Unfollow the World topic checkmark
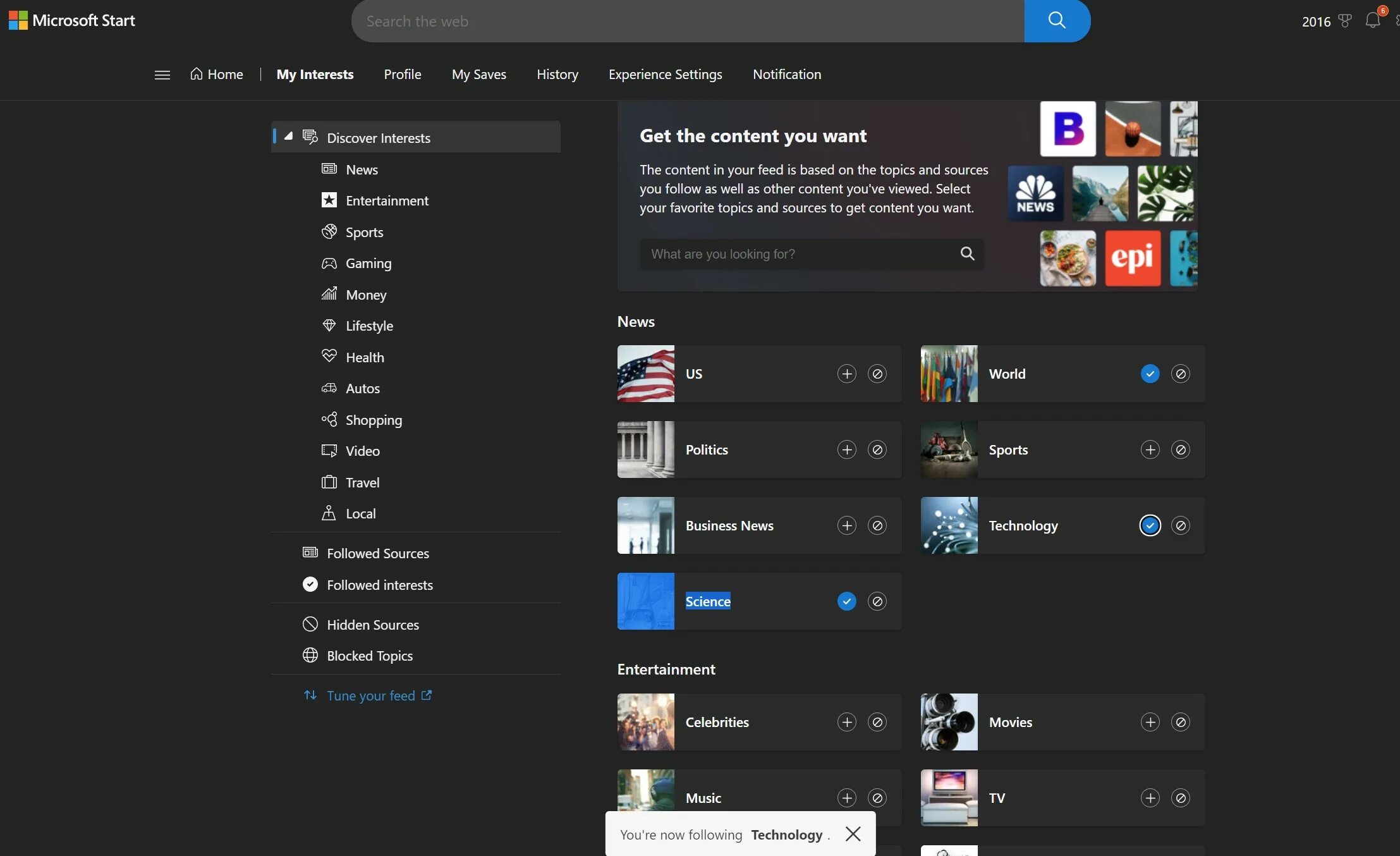This screenshot has width=1400, height=856. [x=1150, y=374]
